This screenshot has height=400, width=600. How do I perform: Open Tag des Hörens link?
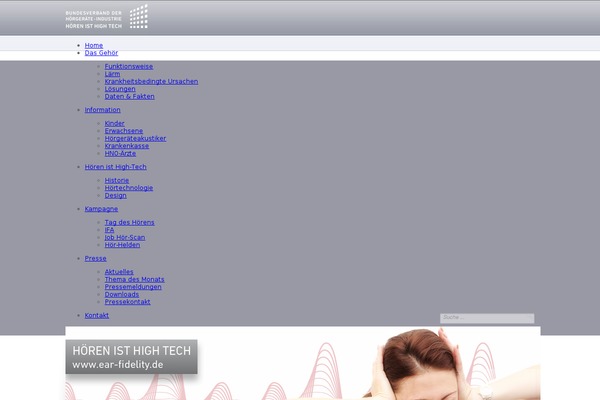(129, 222)
